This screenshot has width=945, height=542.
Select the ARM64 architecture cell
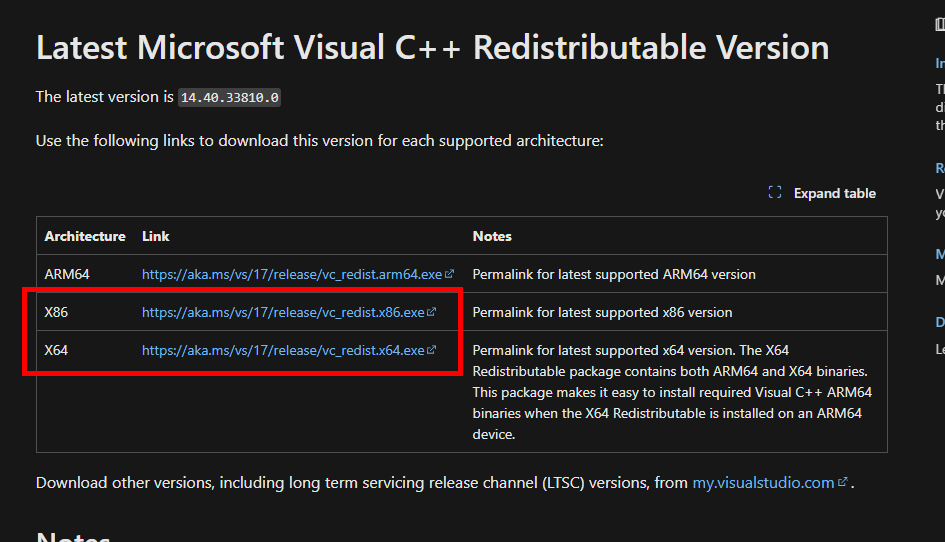click(x=67, y=274)
